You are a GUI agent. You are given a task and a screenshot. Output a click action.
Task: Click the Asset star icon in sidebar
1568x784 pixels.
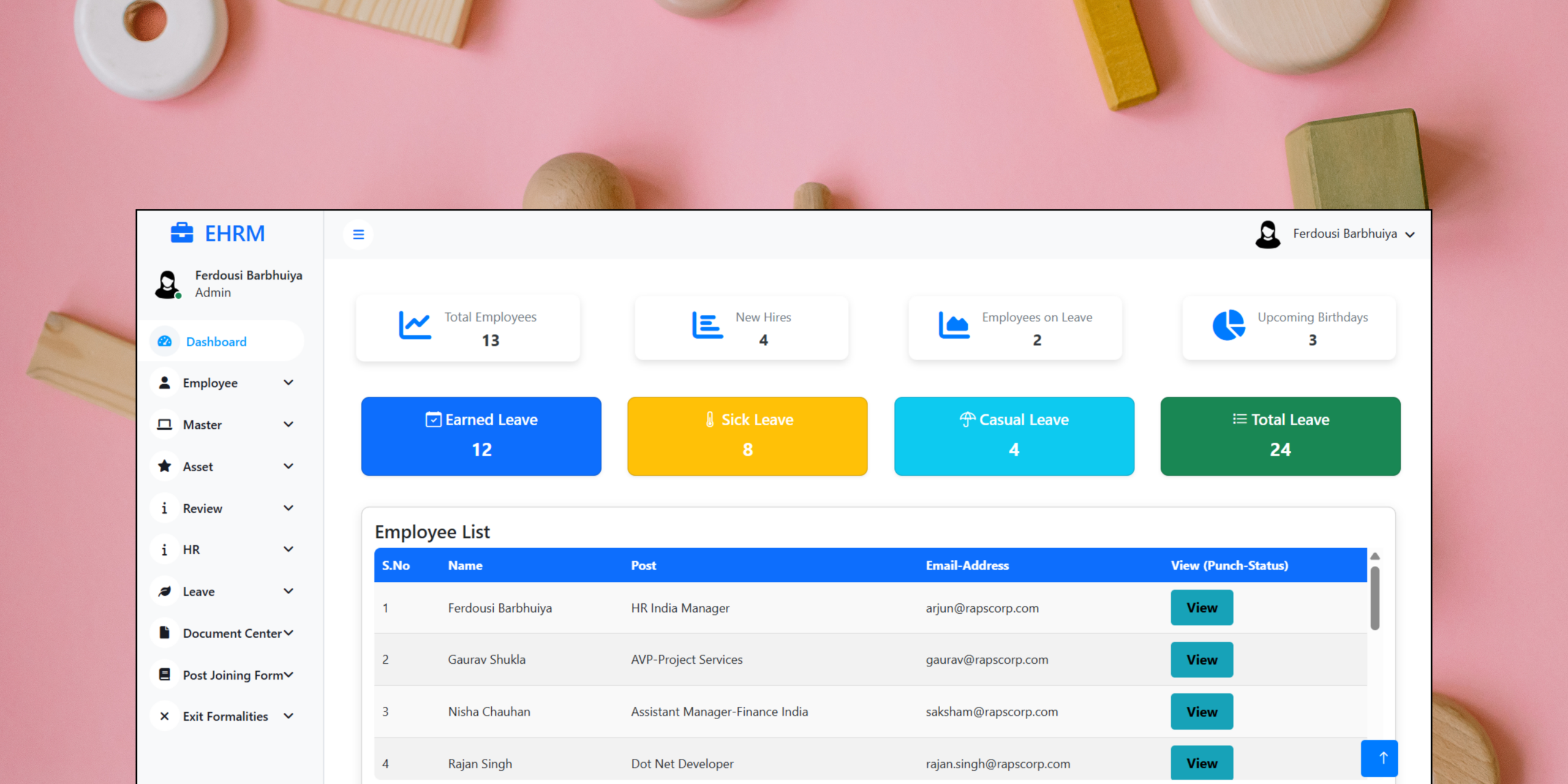(165, 466)
